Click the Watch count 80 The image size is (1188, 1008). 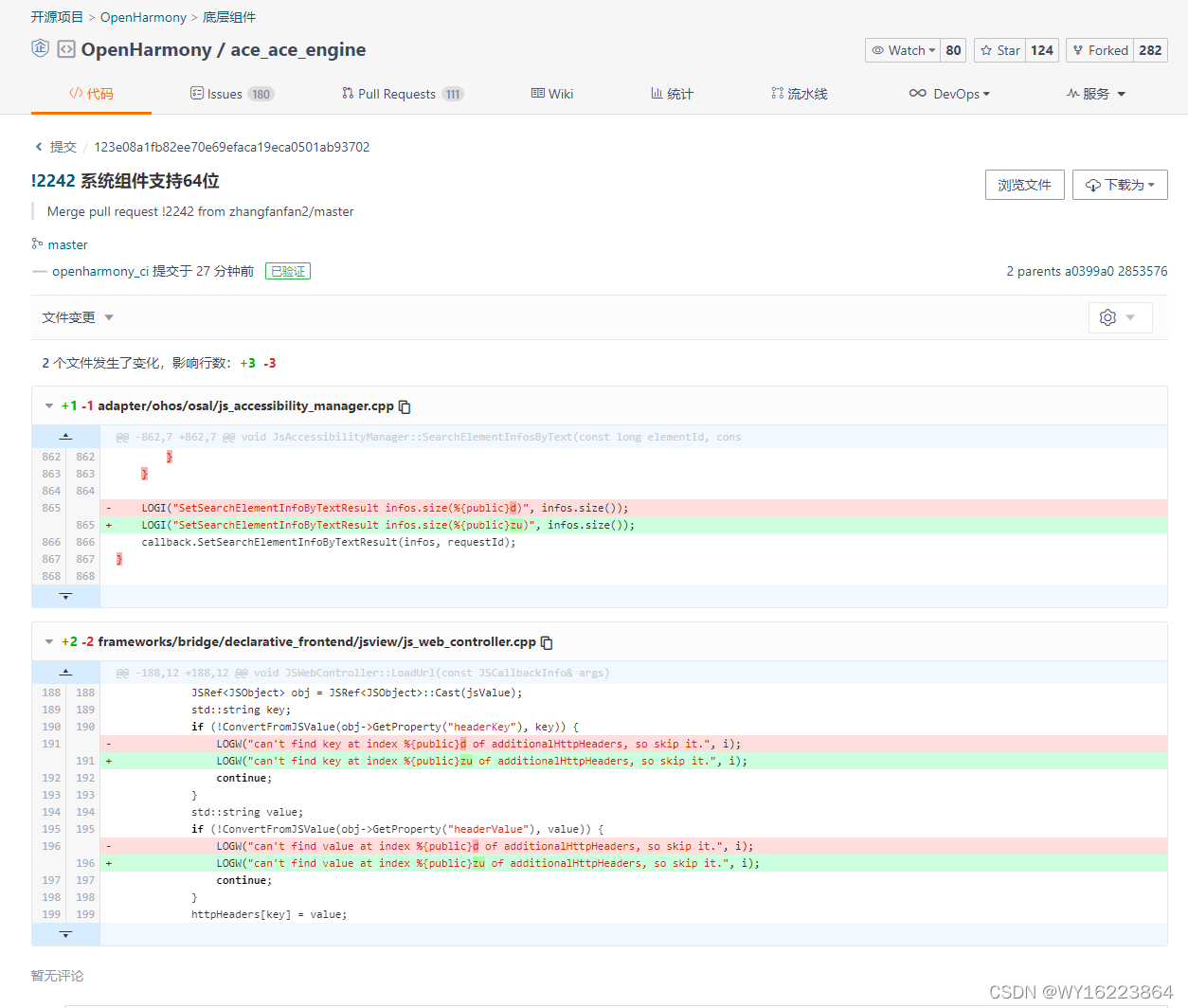coord(953,50)
